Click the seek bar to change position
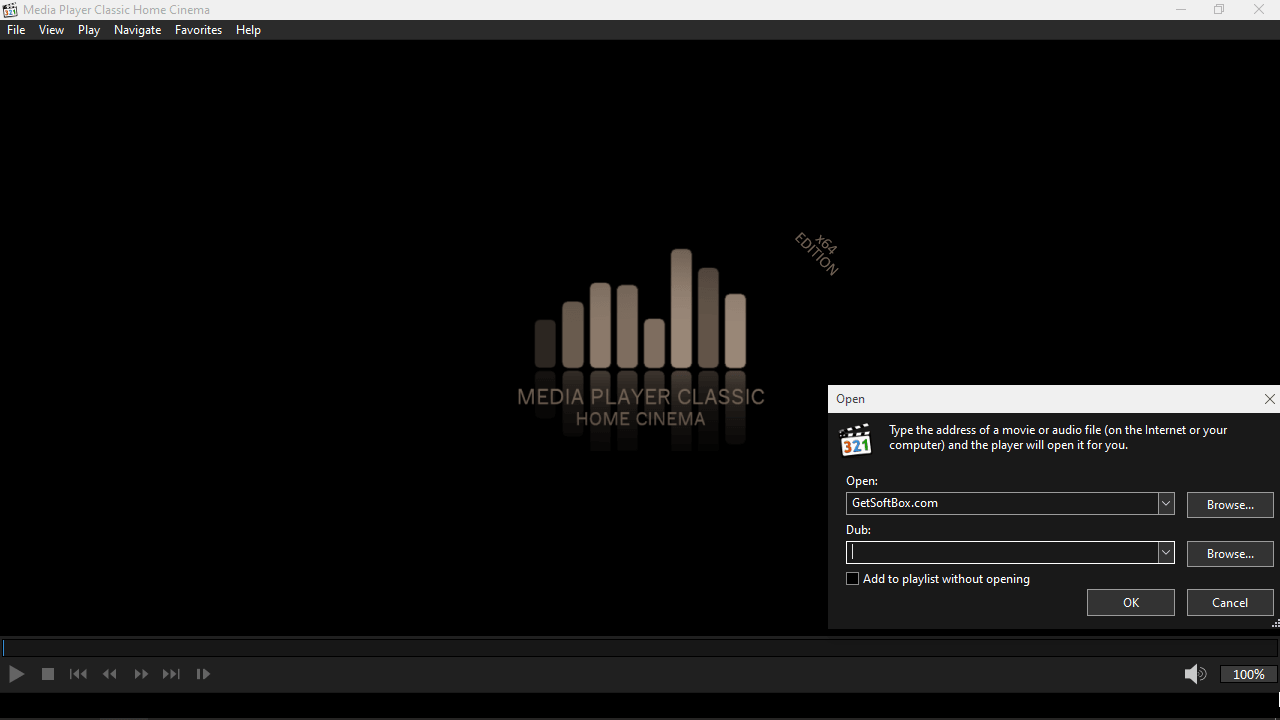The width and height of the screenshot is (1280, 720). coord(640,648)
